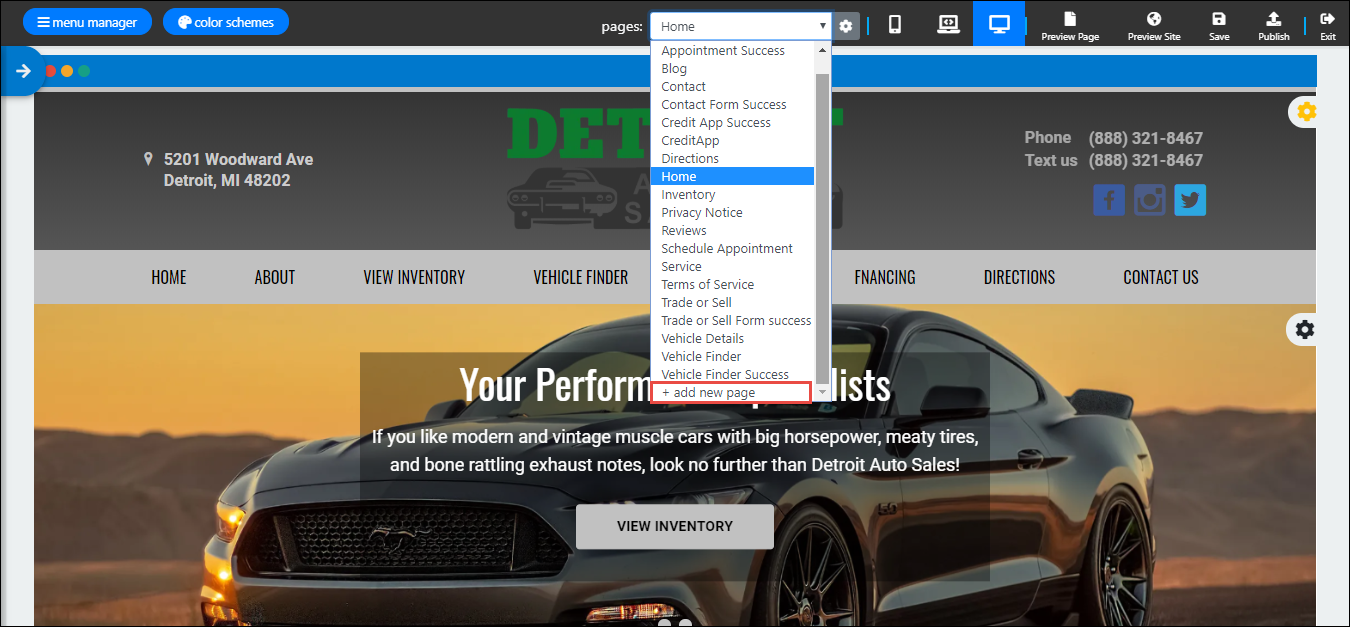The image size is (1350, 627).
Task: Select Credit App Success page
Action: coord(733,123)
